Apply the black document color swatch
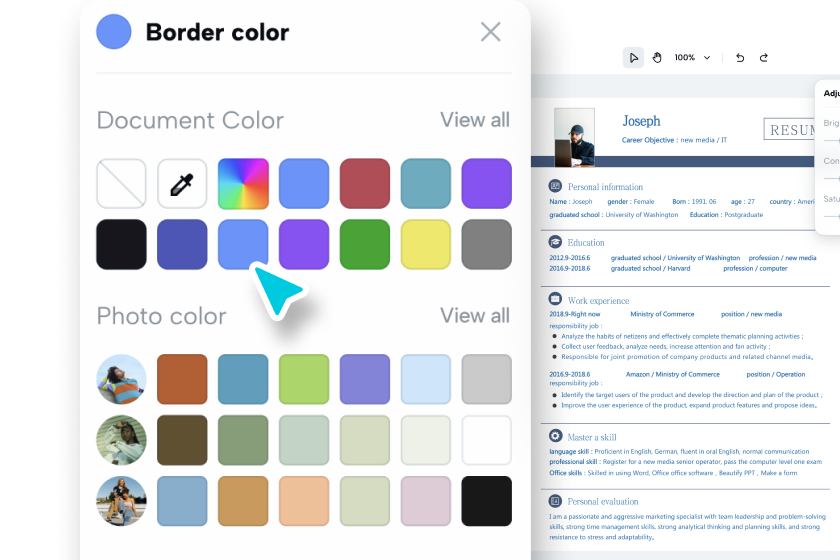 click(121, 245)
